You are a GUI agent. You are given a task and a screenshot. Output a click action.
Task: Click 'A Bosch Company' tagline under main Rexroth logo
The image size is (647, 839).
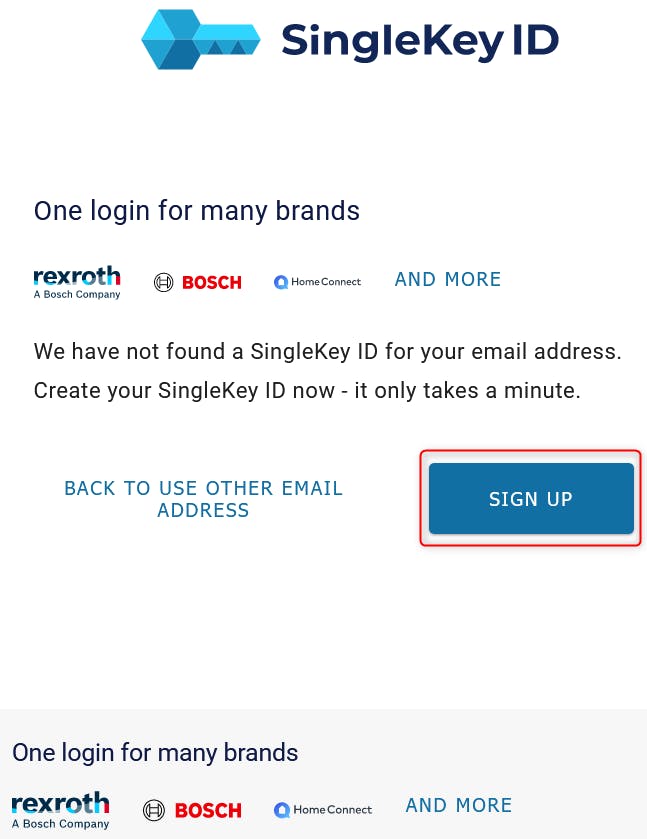coord(77,294)
